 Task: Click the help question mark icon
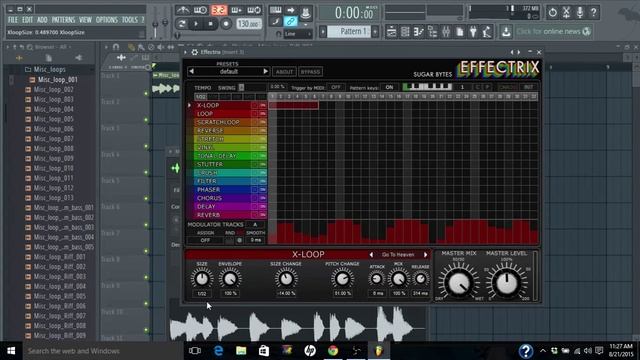pos(593,12)
